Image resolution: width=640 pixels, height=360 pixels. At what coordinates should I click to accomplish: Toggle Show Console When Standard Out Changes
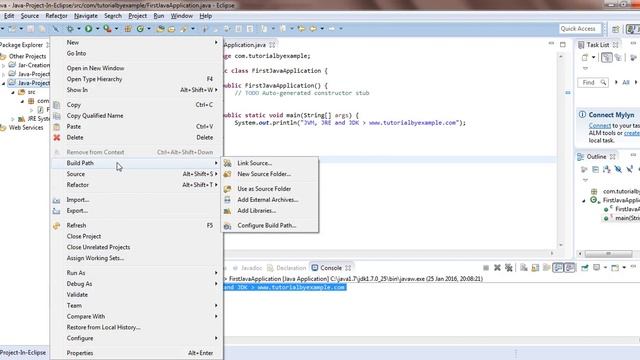[558, 268]
